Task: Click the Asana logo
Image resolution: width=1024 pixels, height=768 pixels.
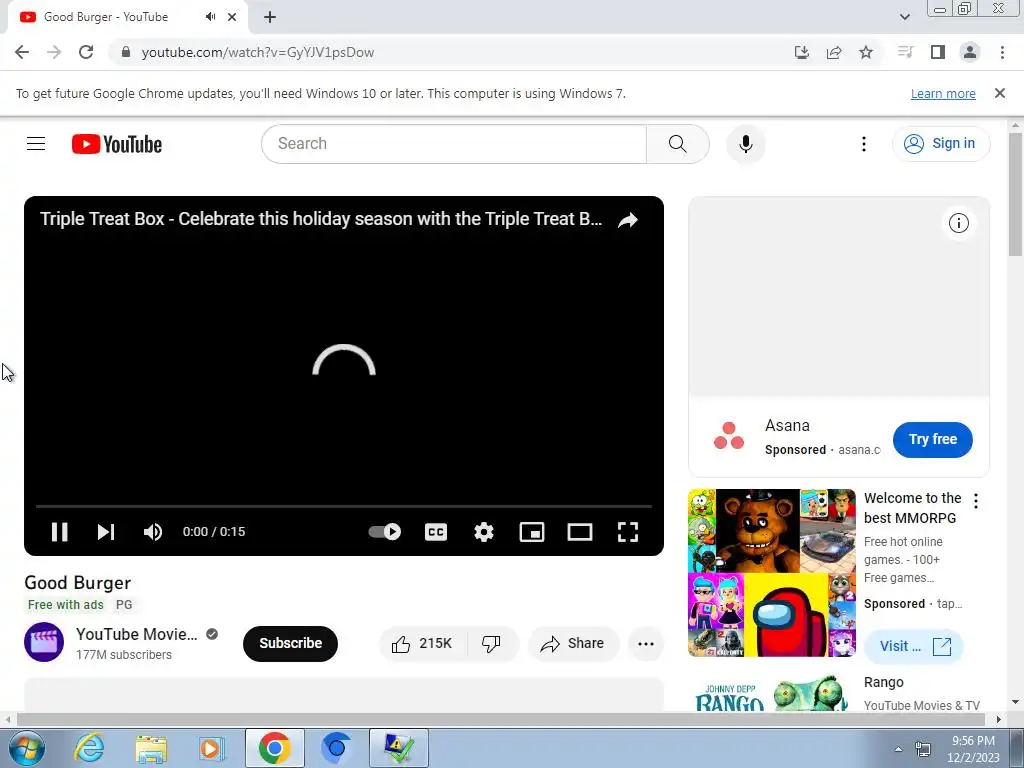Action: coord(729,436)
